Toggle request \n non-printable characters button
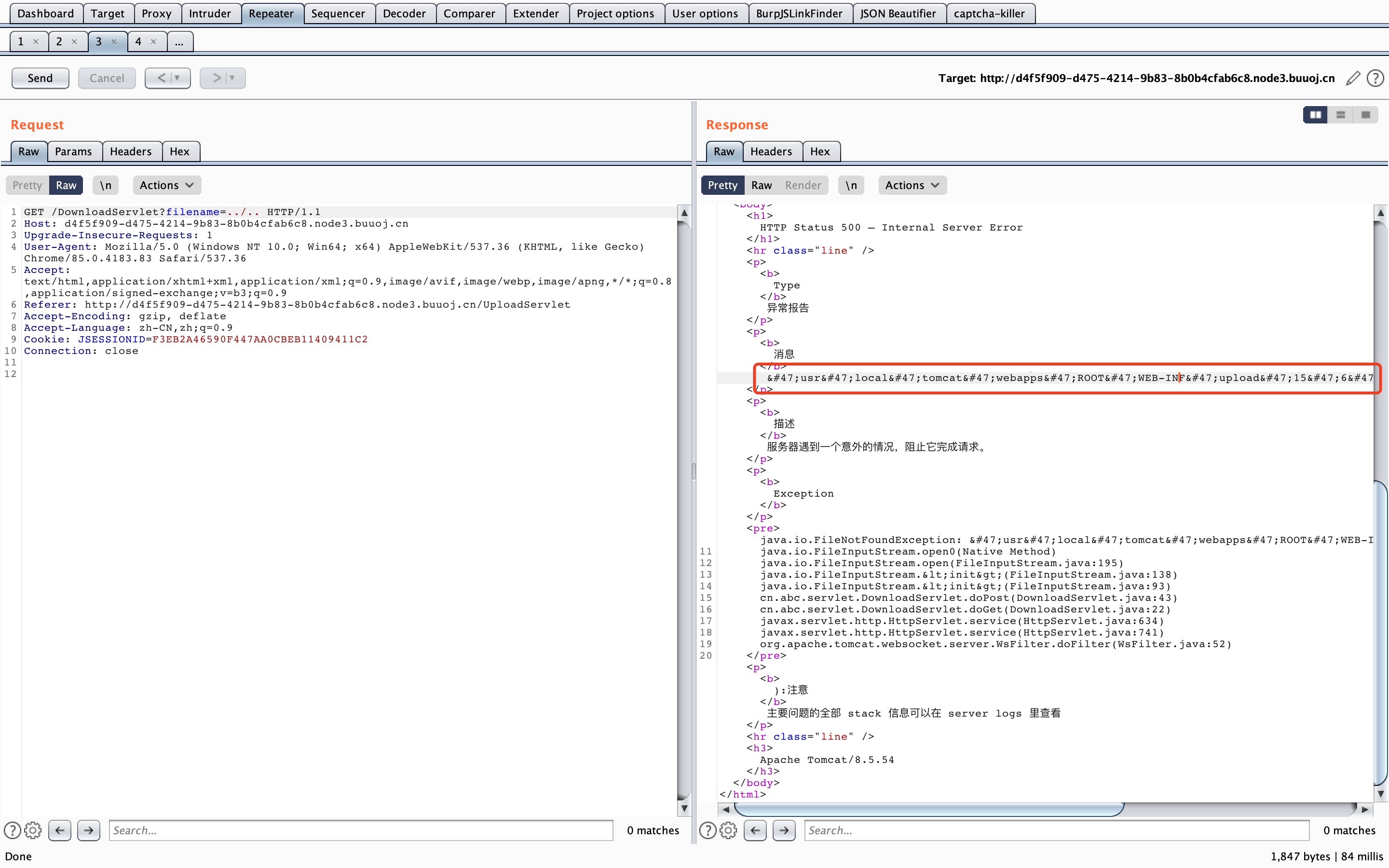1389x868 pixels. (x=106, y=185)
